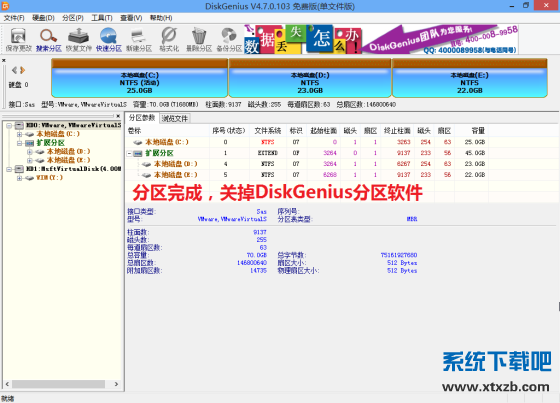
Task: Collapse the HD0 VMware disk node
Action: [9, 125]
